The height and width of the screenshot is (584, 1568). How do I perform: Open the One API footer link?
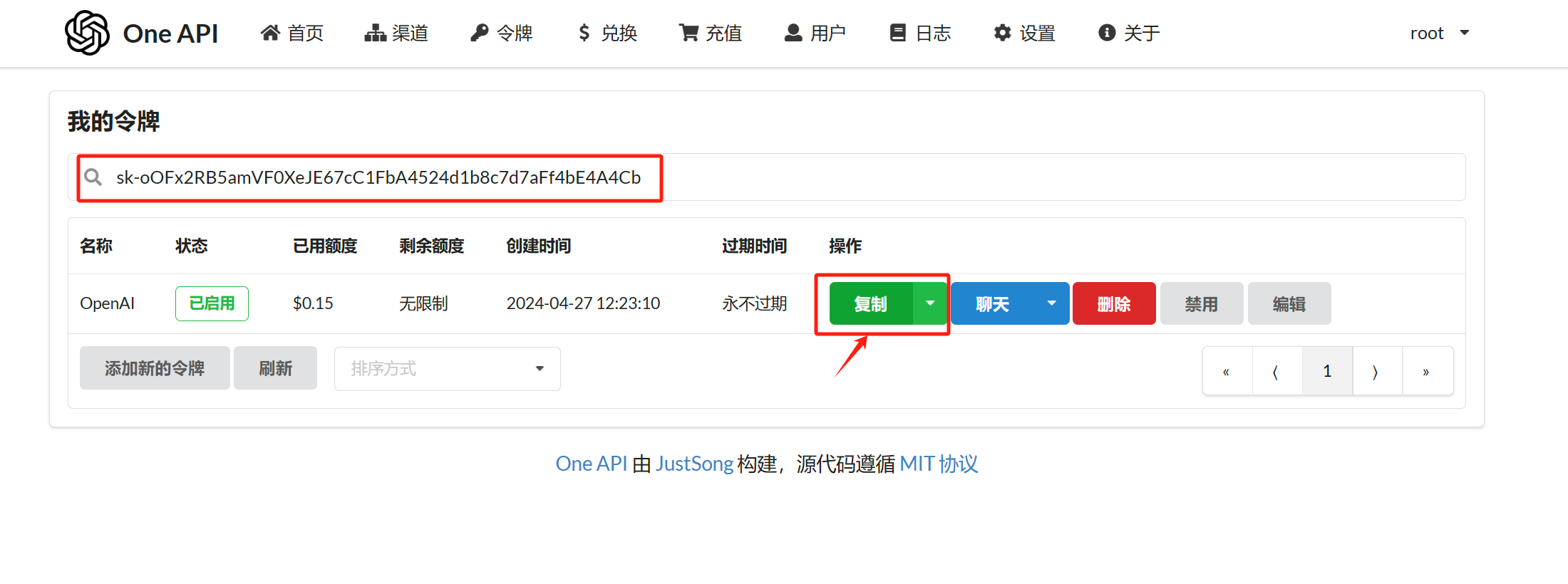pyautogui.click(x=591, y=464)
